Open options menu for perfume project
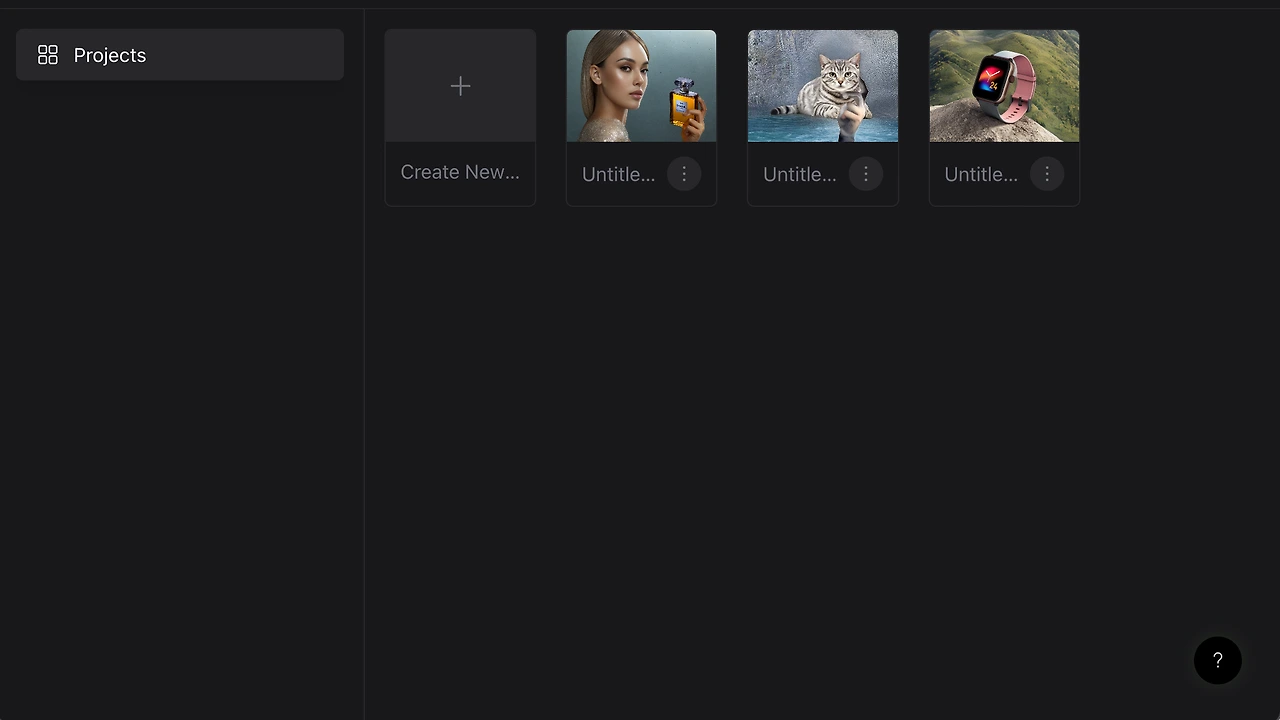1280x720 pixels. pos(684,174)
